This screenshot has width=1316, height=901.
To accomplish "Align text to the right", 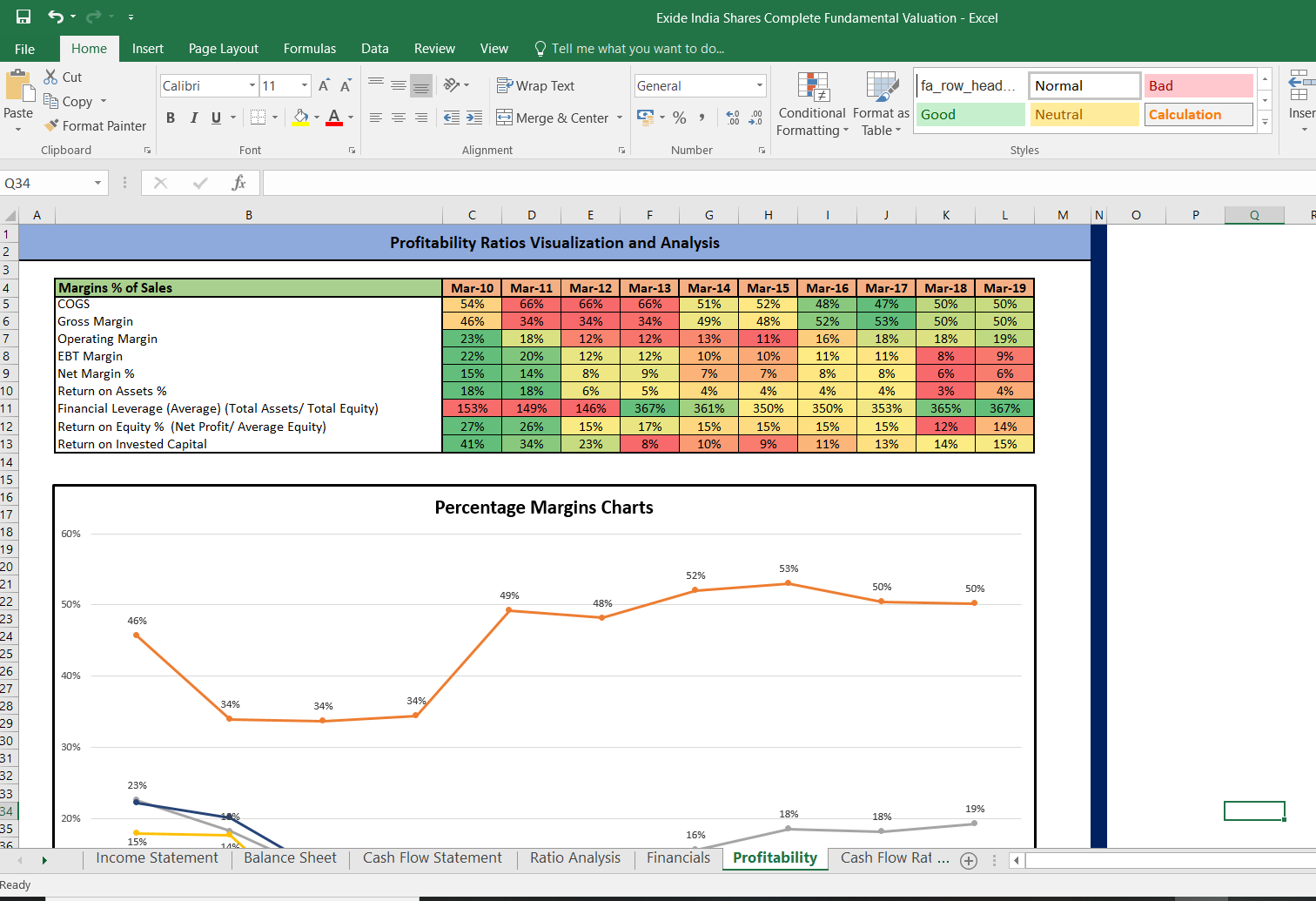I will pyautogui.click(x=420, y=118).
